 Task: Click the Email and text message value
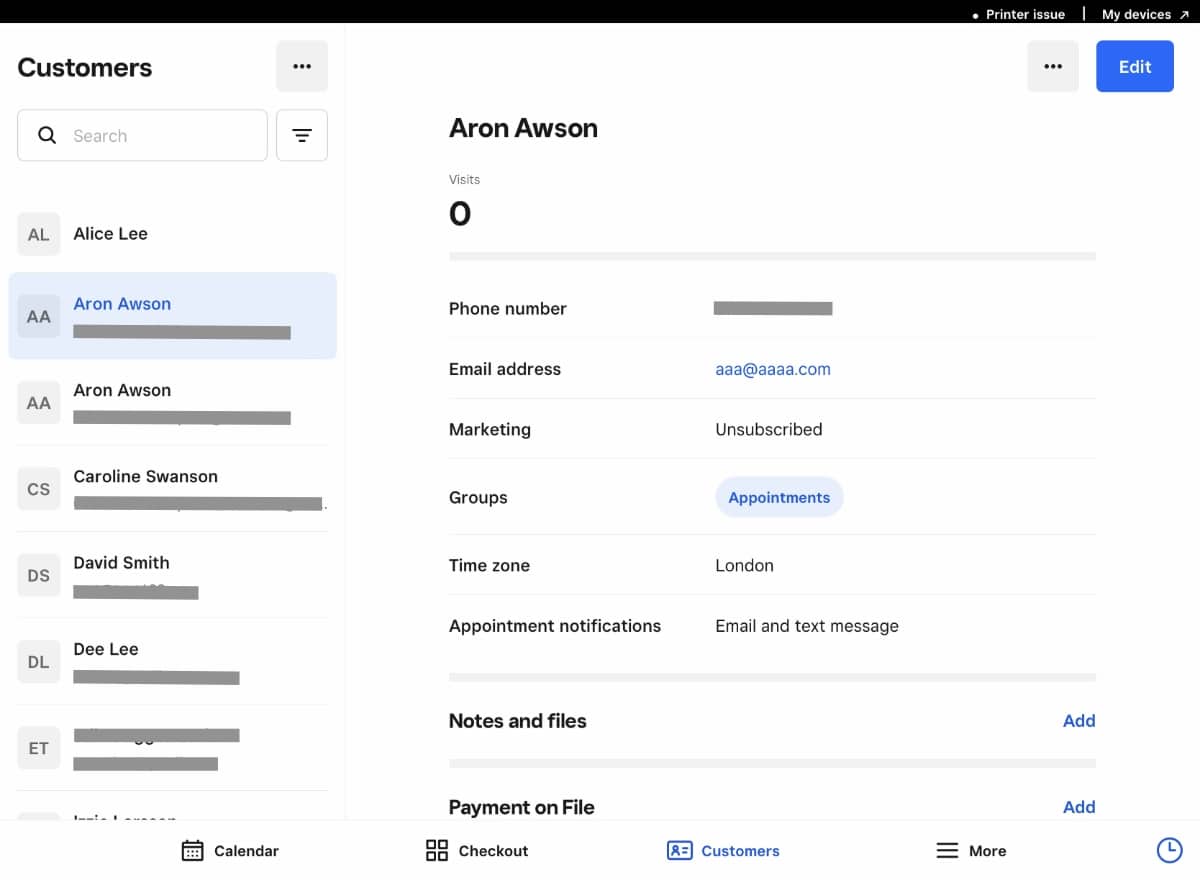pyautogui.click(x=807, y=626)
